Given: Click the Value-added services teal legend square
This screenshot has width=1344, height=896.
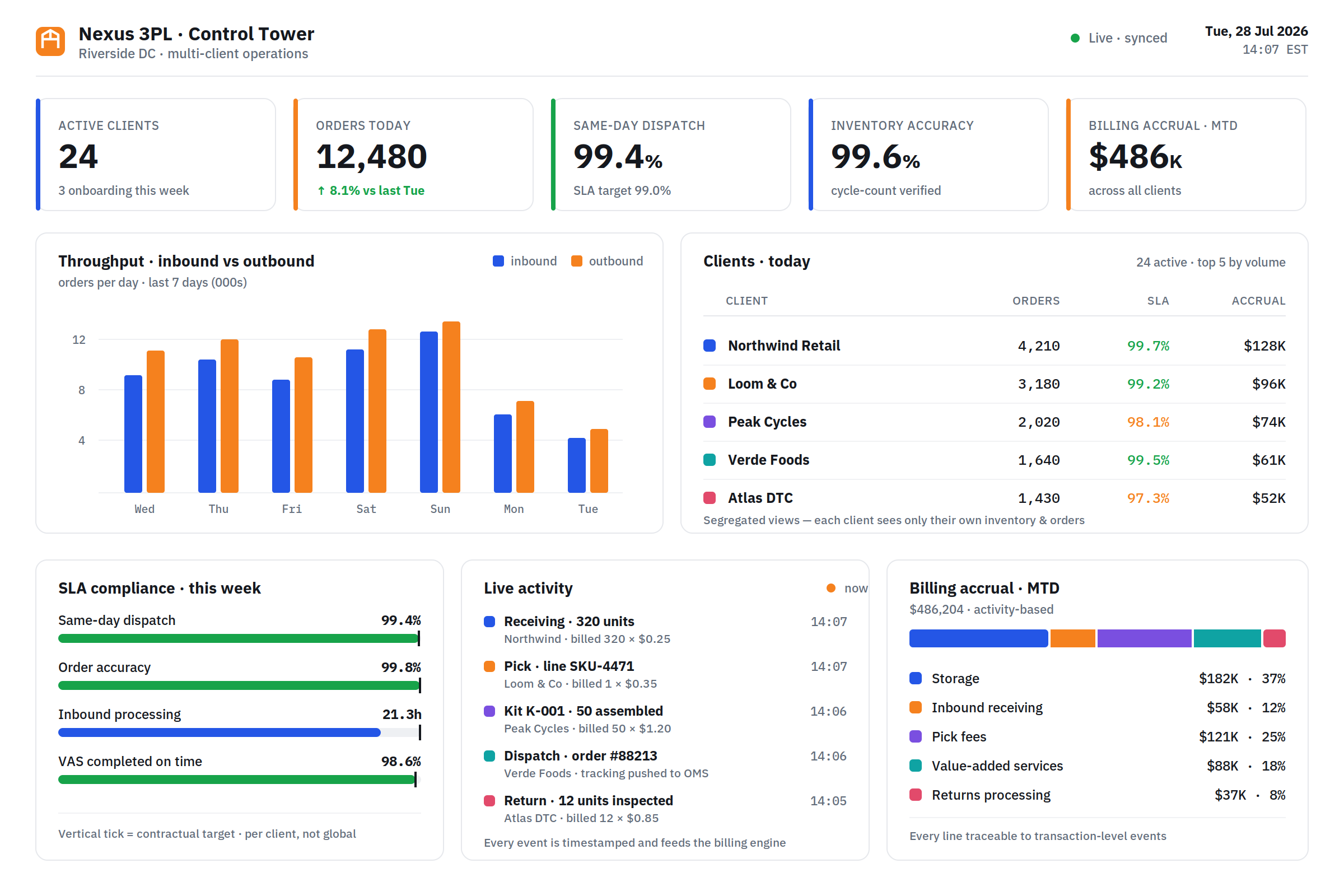Looking at the screenshot, I should point(916,766).
